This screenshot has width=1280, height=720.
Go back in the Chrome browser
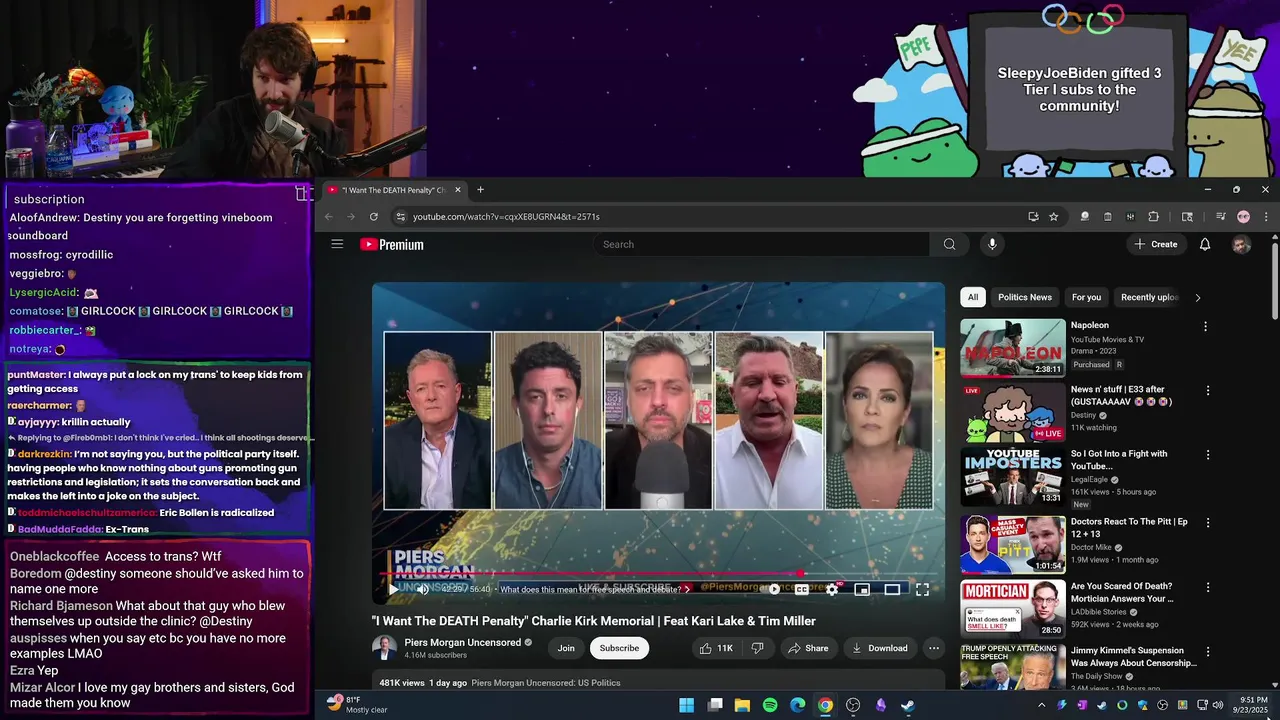coord(328,216)
